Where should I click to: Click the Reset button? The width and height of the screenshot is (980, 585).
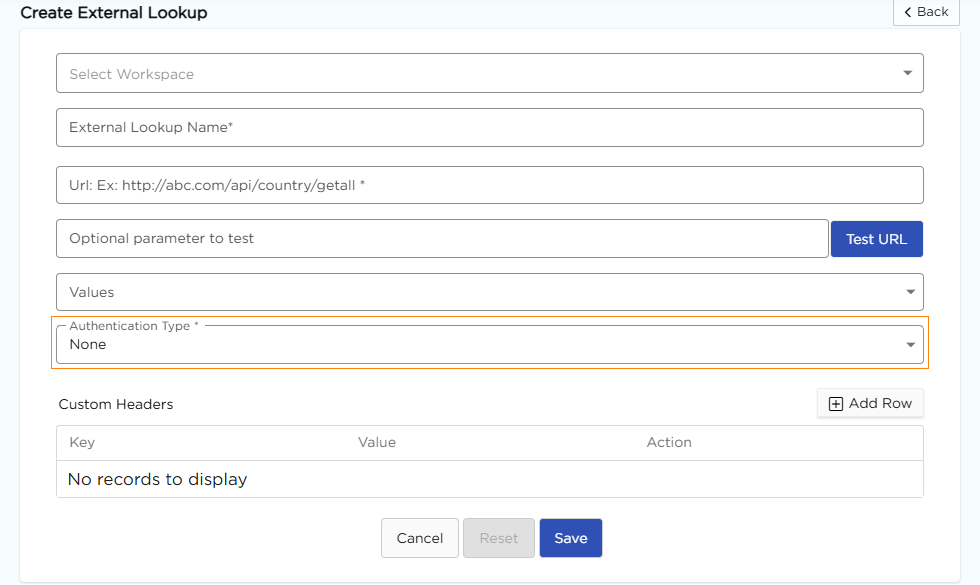[x=499, y=538]
